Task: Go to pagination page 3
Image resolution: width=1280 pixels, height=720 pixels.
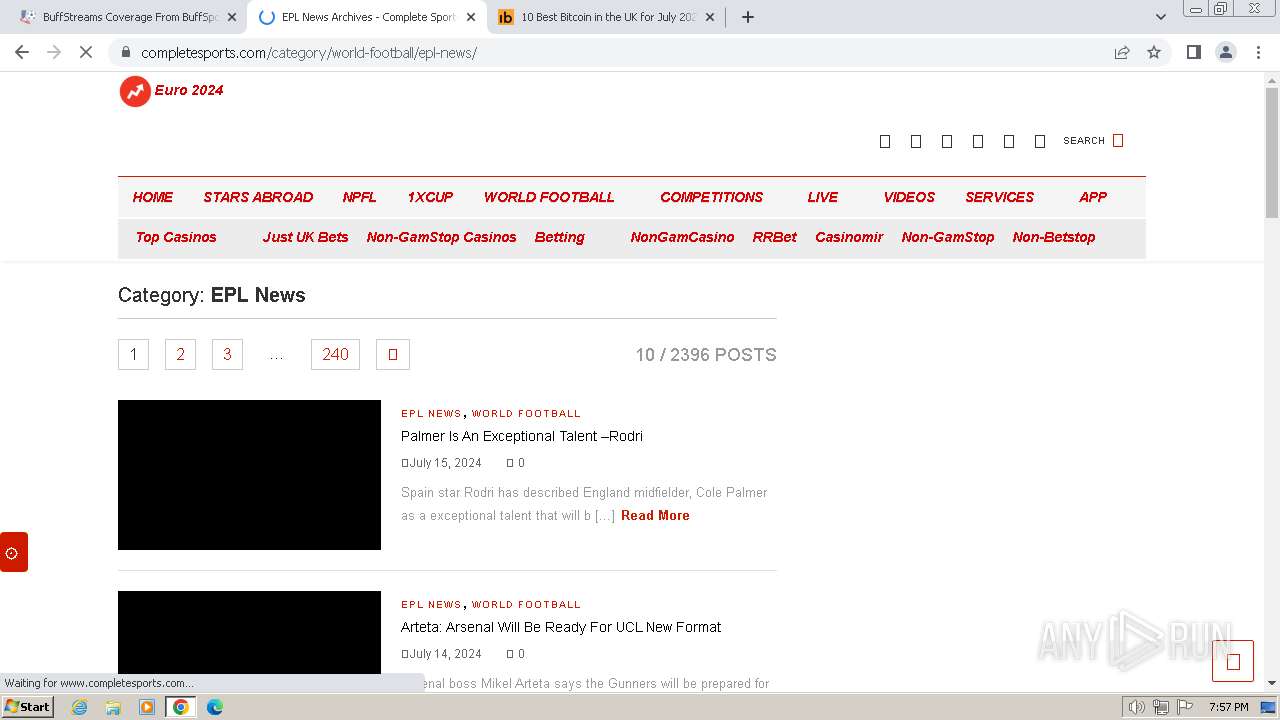Action: (x=227, y=354)
